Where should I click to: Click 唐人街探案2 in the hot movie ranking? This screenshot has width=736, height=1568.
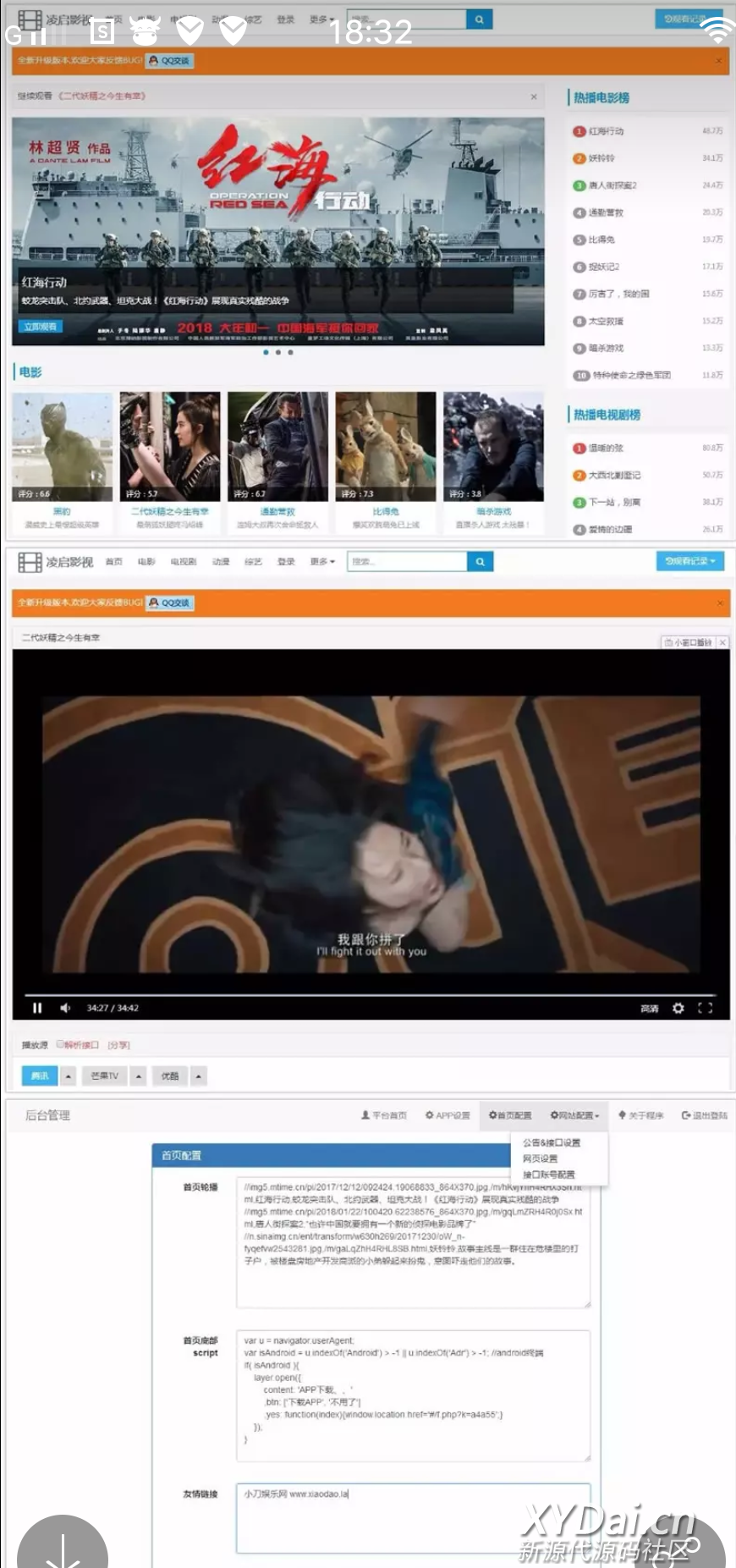(612, 185)
